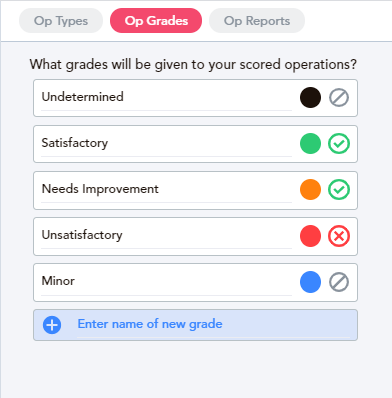Edit the Unsatisfactory grade name field
The height and width of the screenshot is (398, 392).
pyautogui.click(x=166, y=235)
